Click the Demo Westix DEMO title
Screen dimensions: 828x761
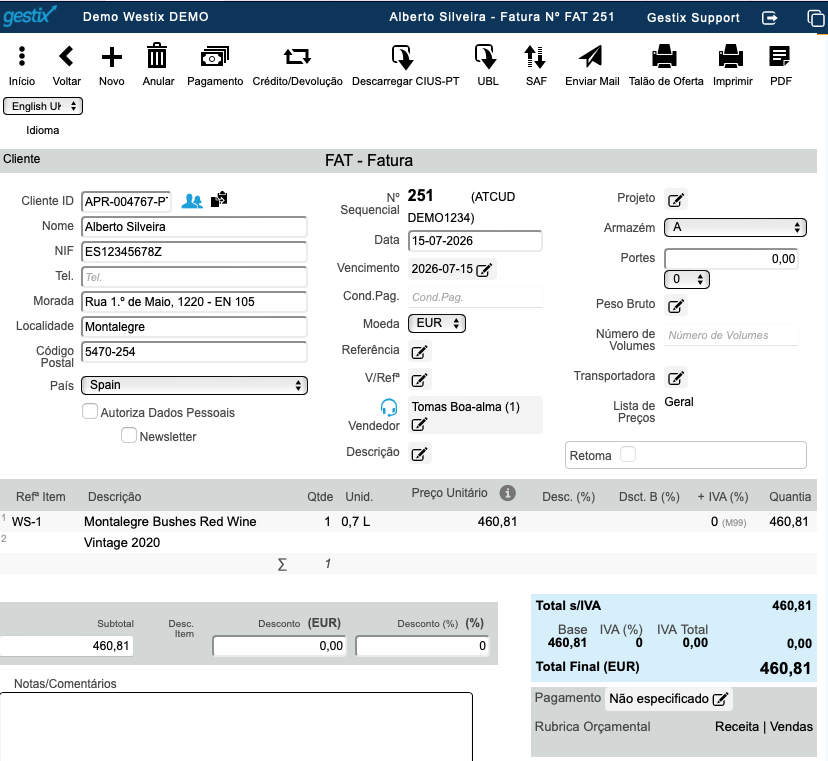tap(146, 17)
